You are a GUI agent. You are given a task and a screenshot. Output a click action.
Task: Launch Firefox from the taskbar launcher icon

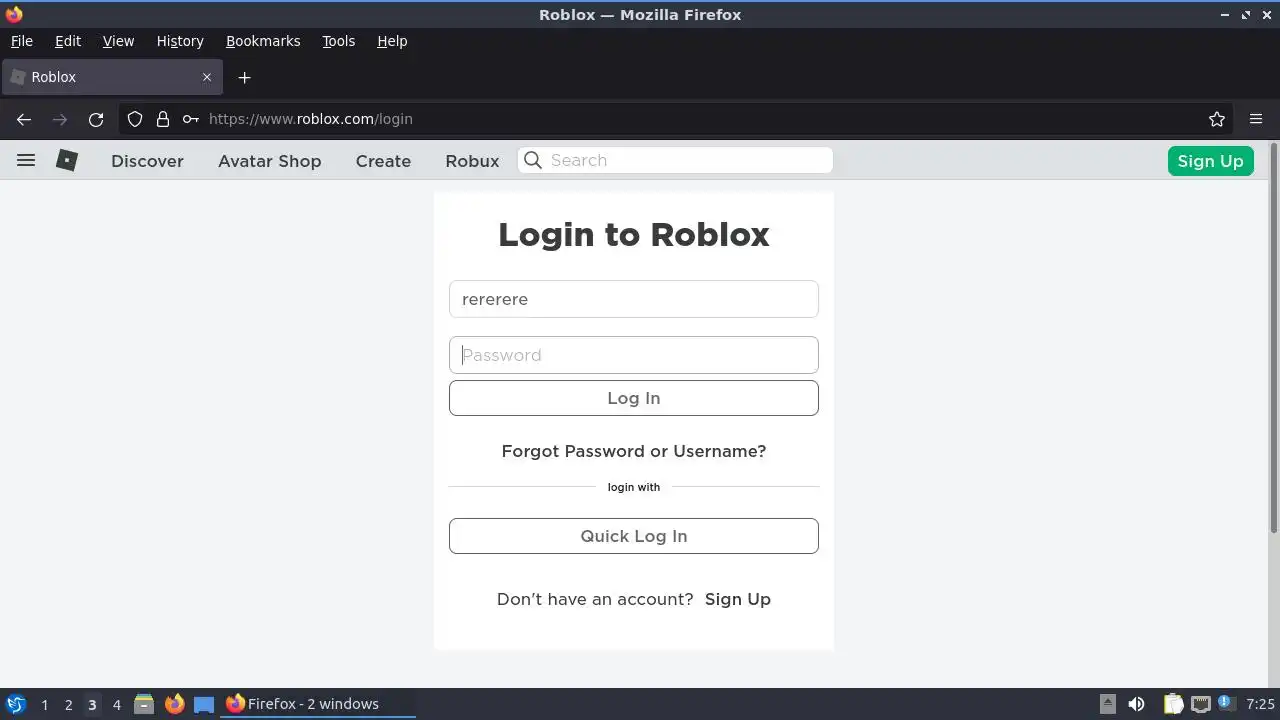click(x=174, y=704)
